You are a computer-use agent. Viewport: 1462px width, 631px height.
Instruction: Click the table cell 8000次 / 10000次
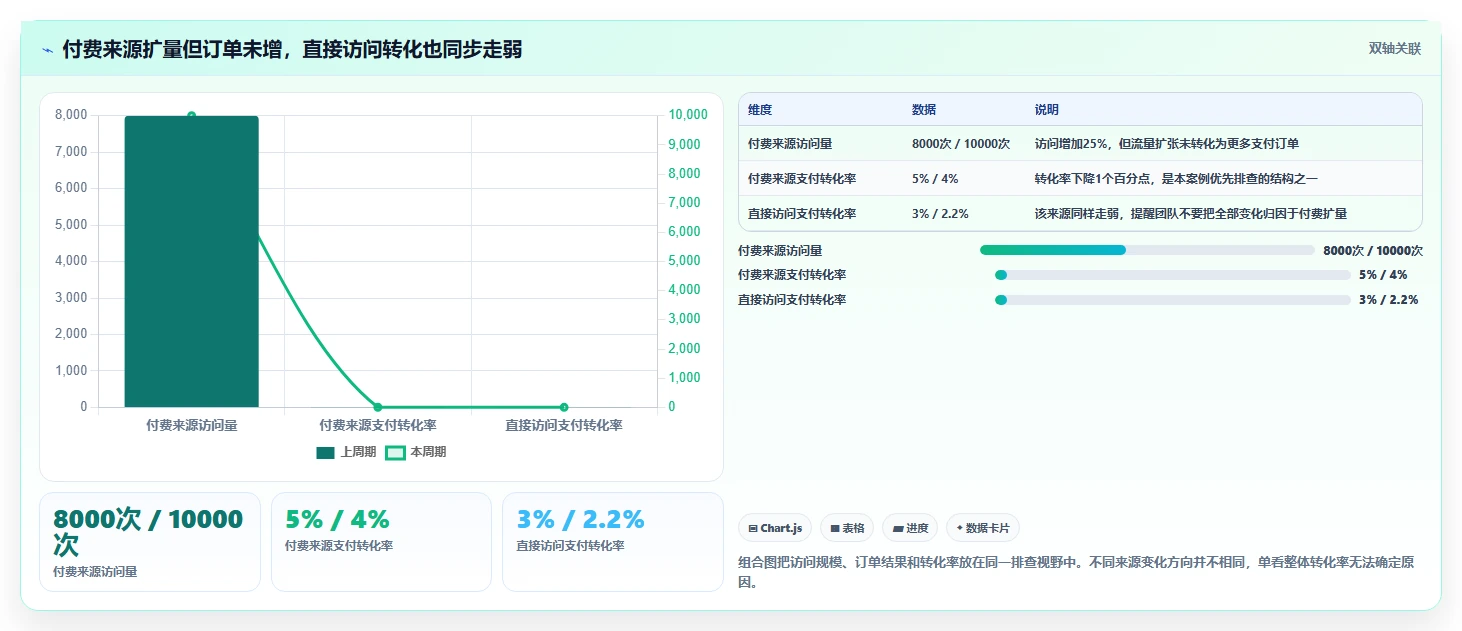coord(961,144)
